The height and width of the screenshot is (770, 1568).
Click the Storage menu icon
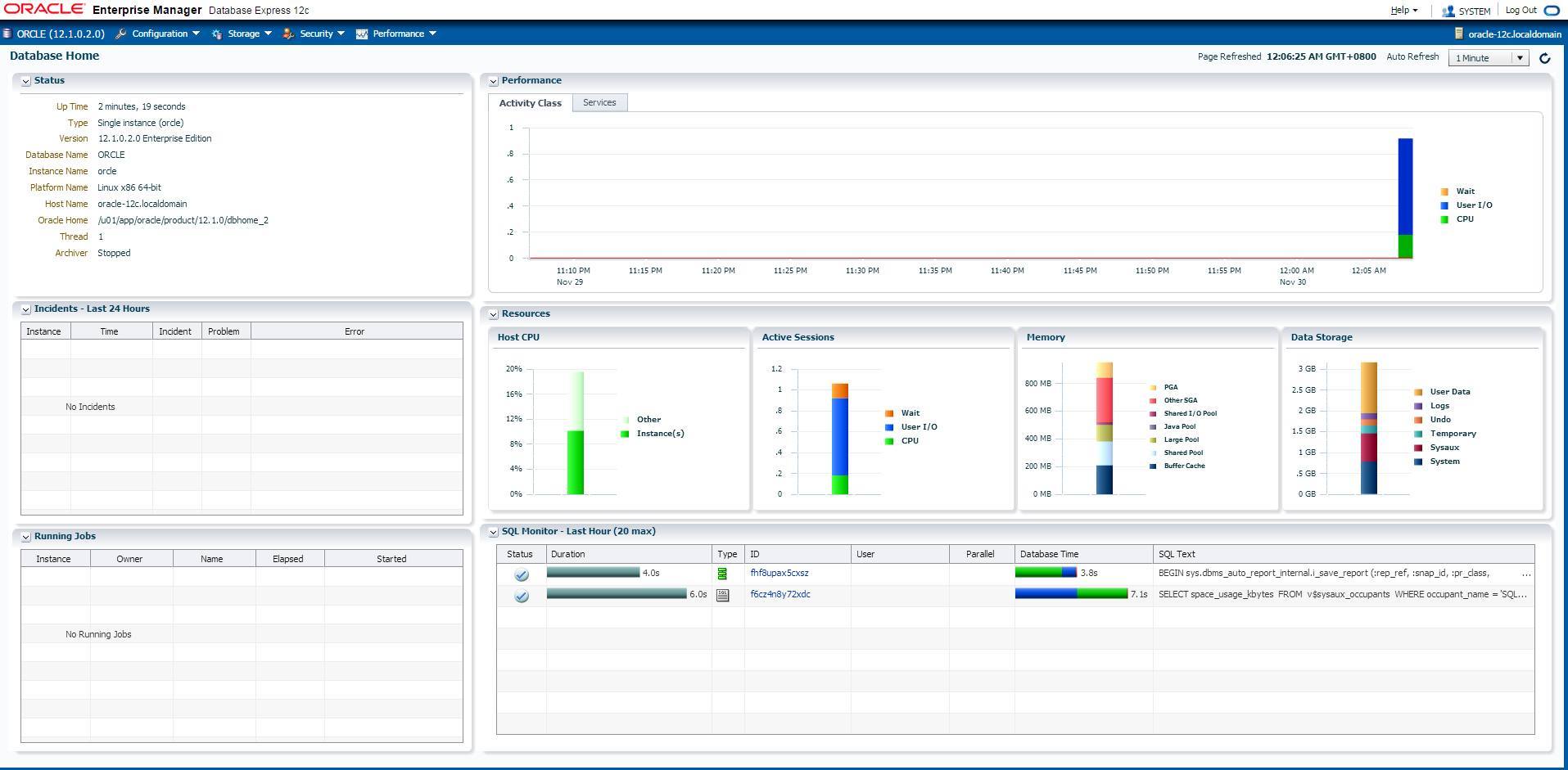click(217, 34)
